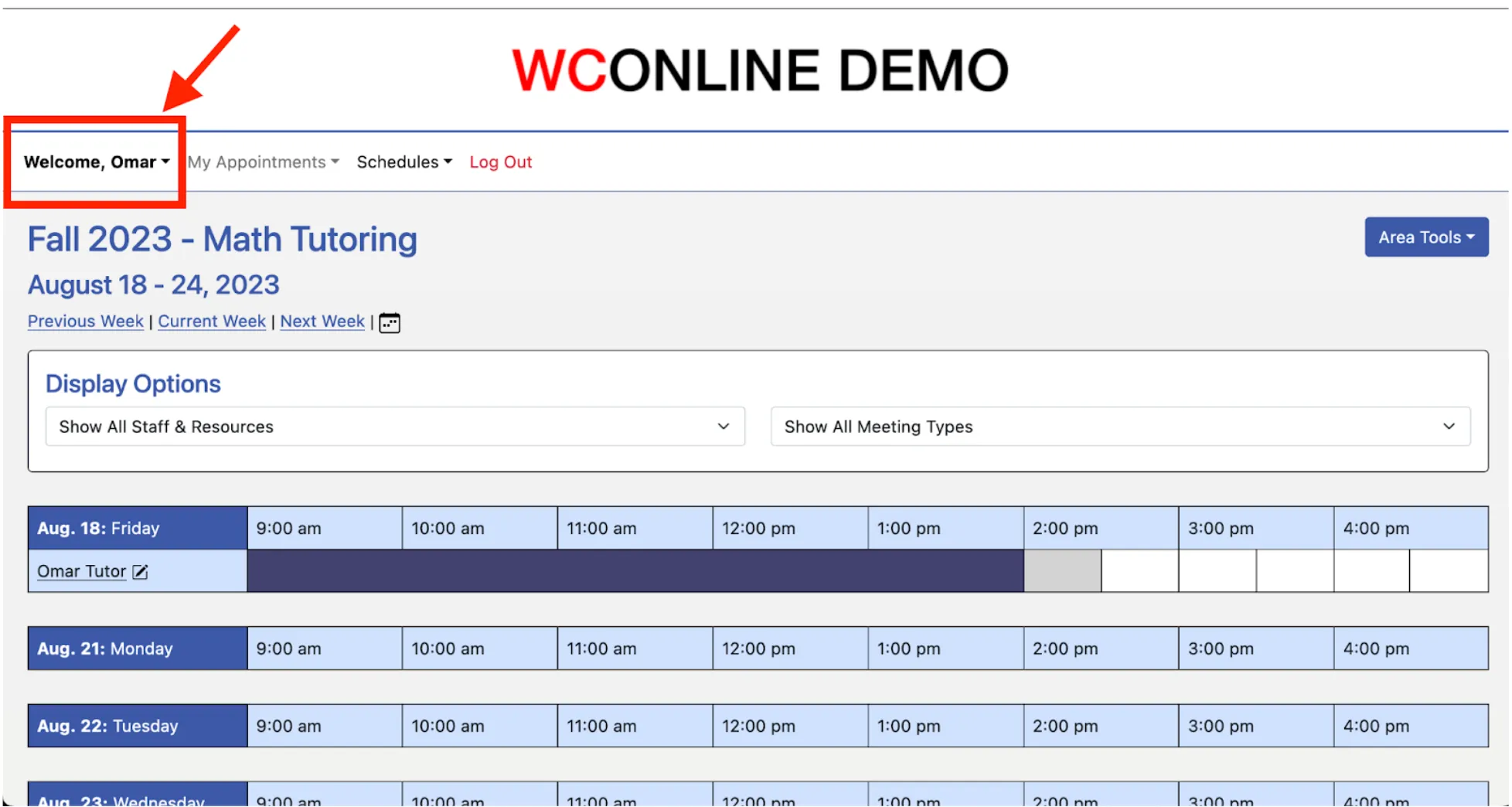Screen dimensions: 1512x807
Task: Open the Schedules dropdown menu
Action: click(x=404, y=162)
